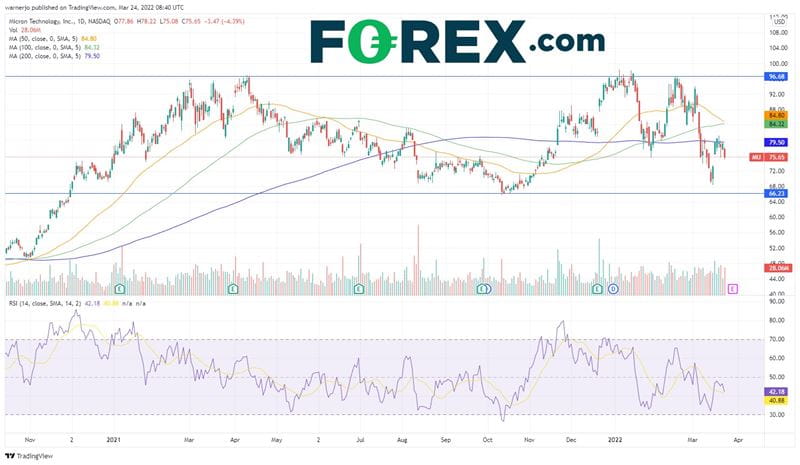Click the 56.00 price axis tick
Screen dimensions: 800x465
tap(778, 233)
